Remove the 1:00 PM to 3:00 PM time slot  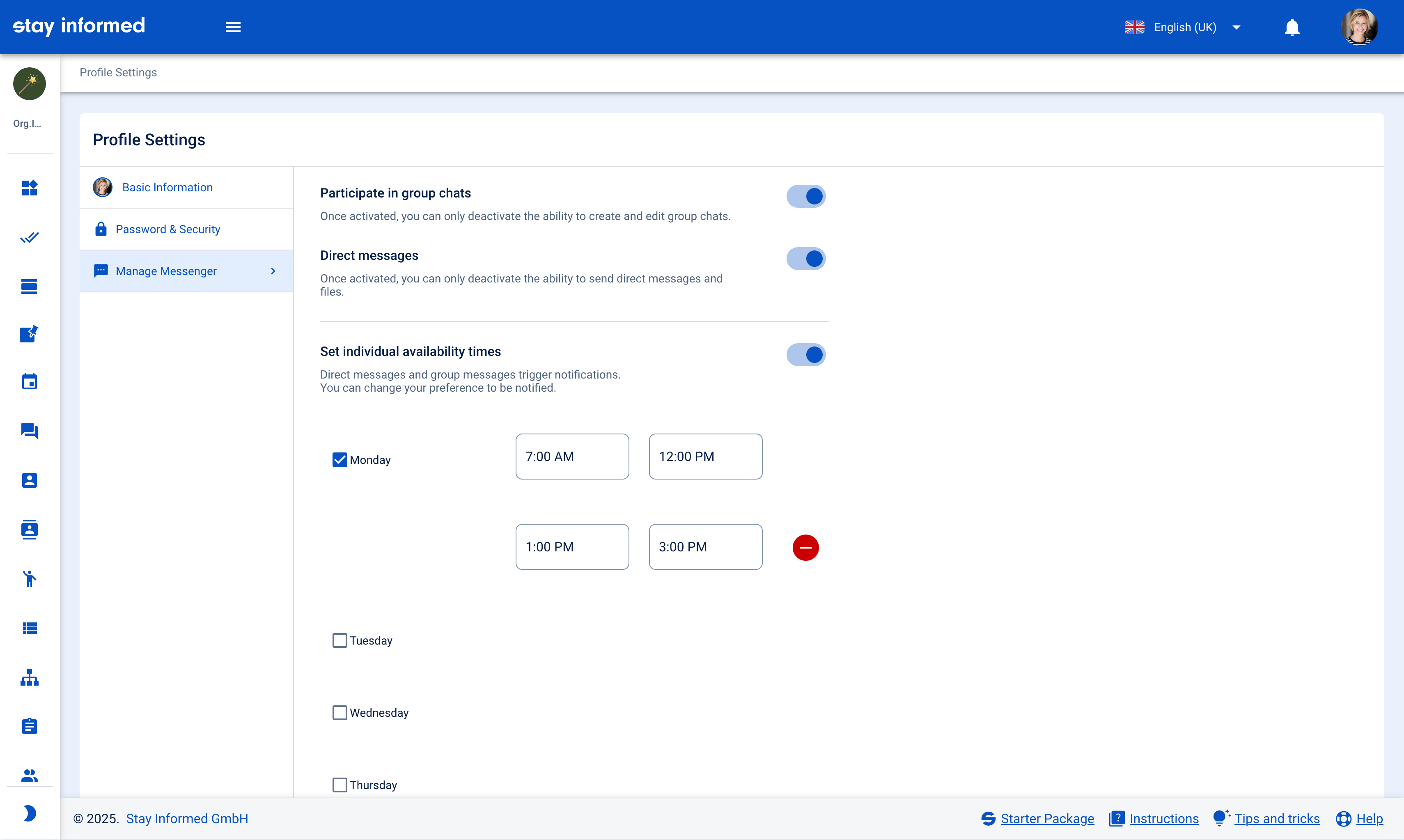click(805, 547)
